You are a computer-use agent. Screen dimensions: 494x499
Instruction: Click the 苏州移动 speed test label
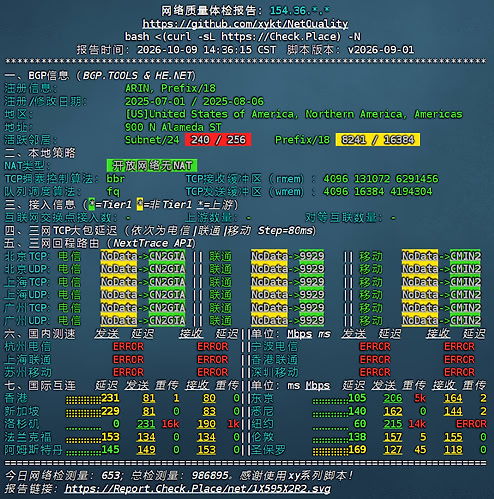[28, 372]
